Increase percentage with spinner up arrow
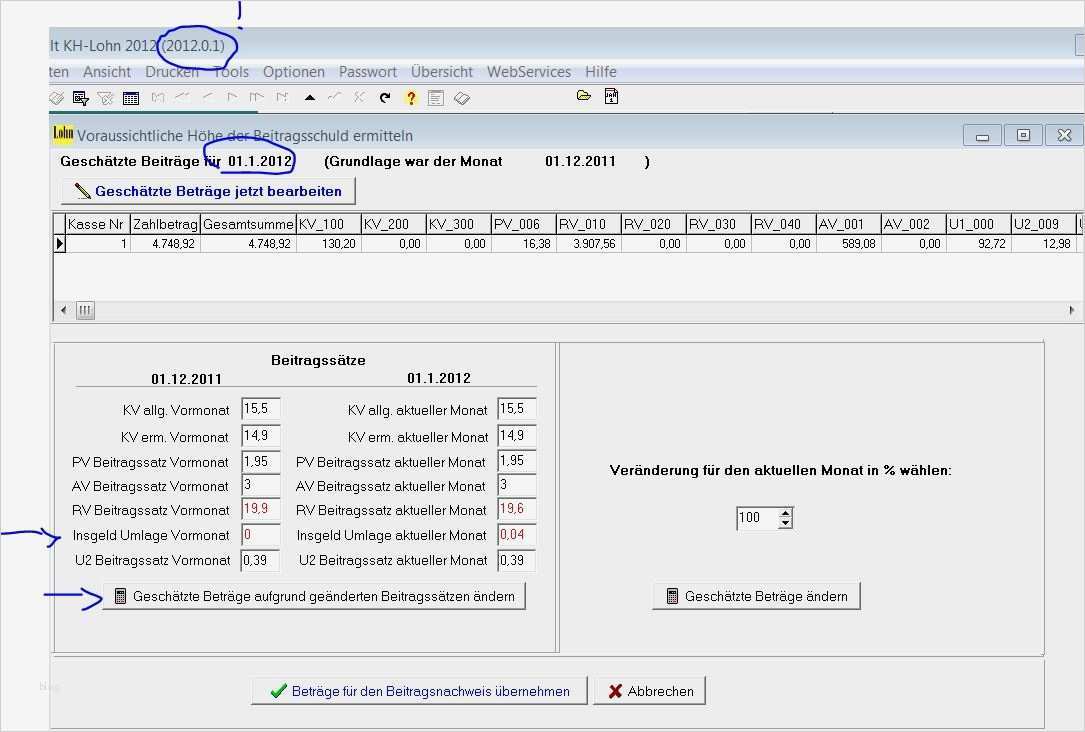Image resolution: width=1085 pixels, height=732 pixels. (x=785, y=513)
